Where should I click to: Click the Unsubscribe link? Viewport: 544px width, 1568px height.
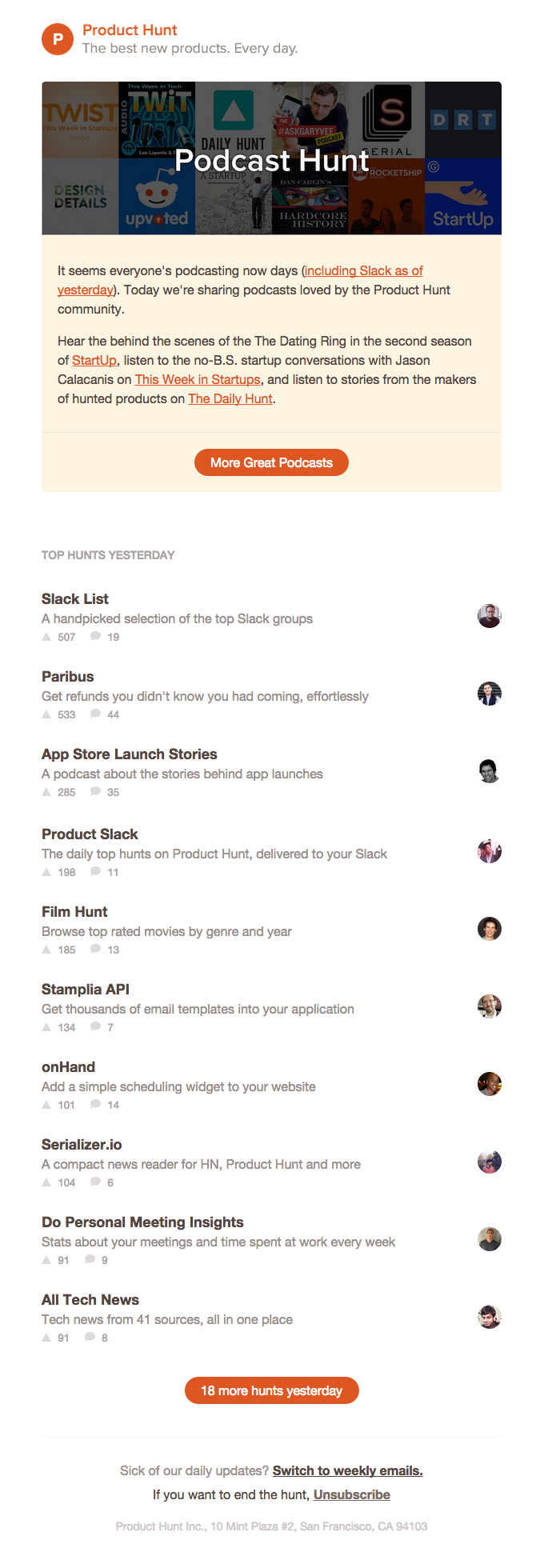351,1494
